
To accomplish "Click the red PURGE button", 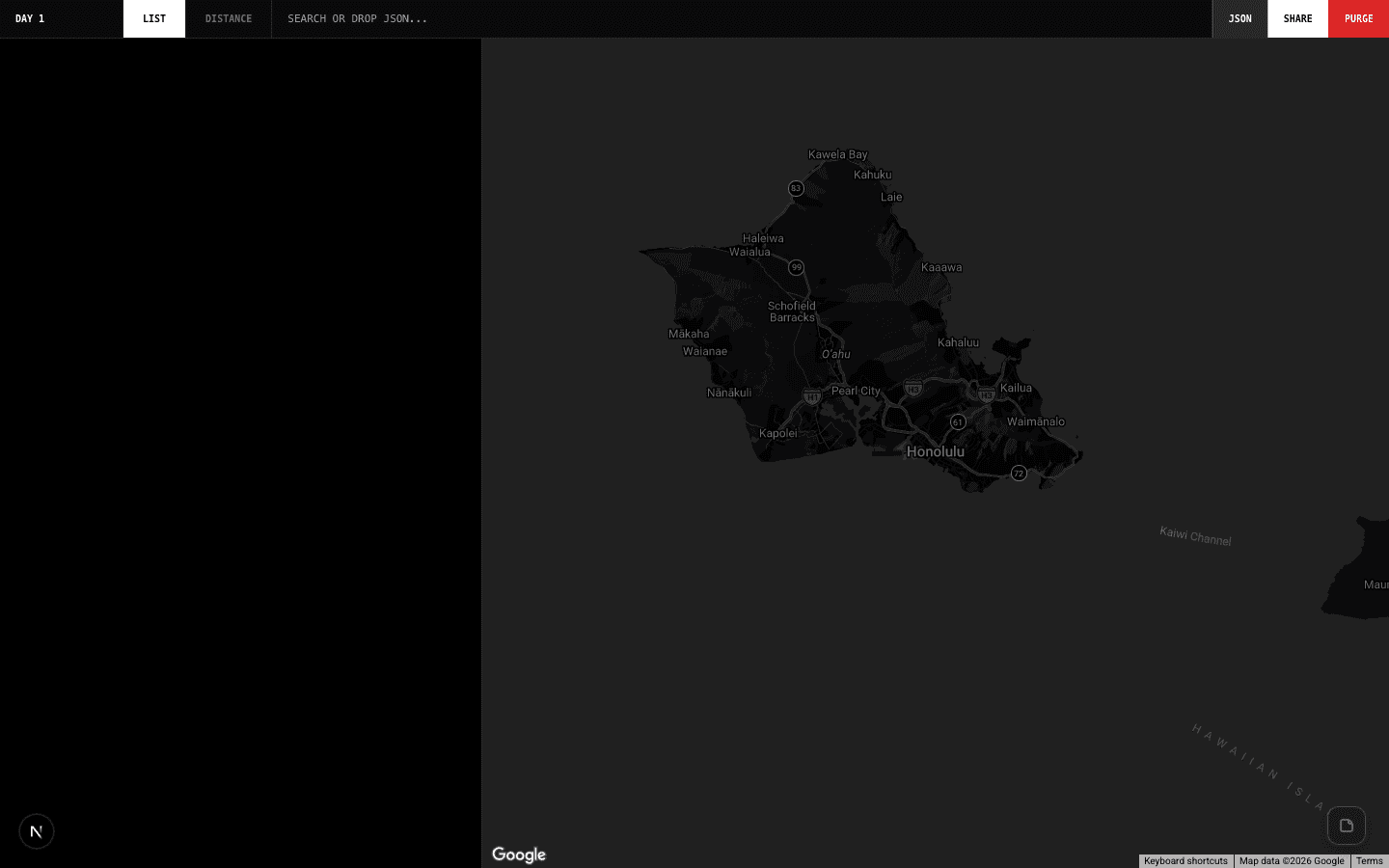I will [1358, 18].
